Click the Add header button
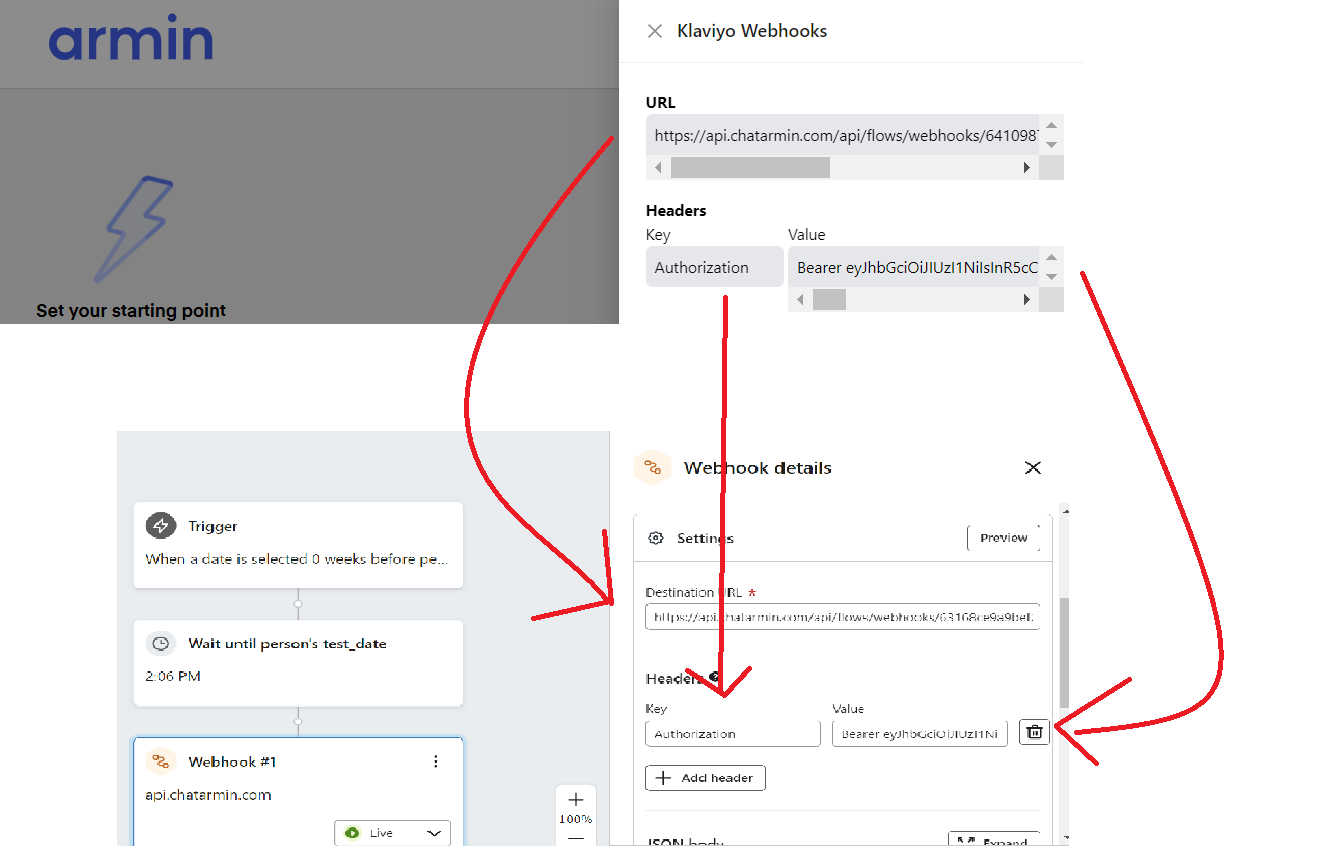Image resolution: width=1323 pixels, height=858 pixels. pyautogui.click(x=706, y=778)
